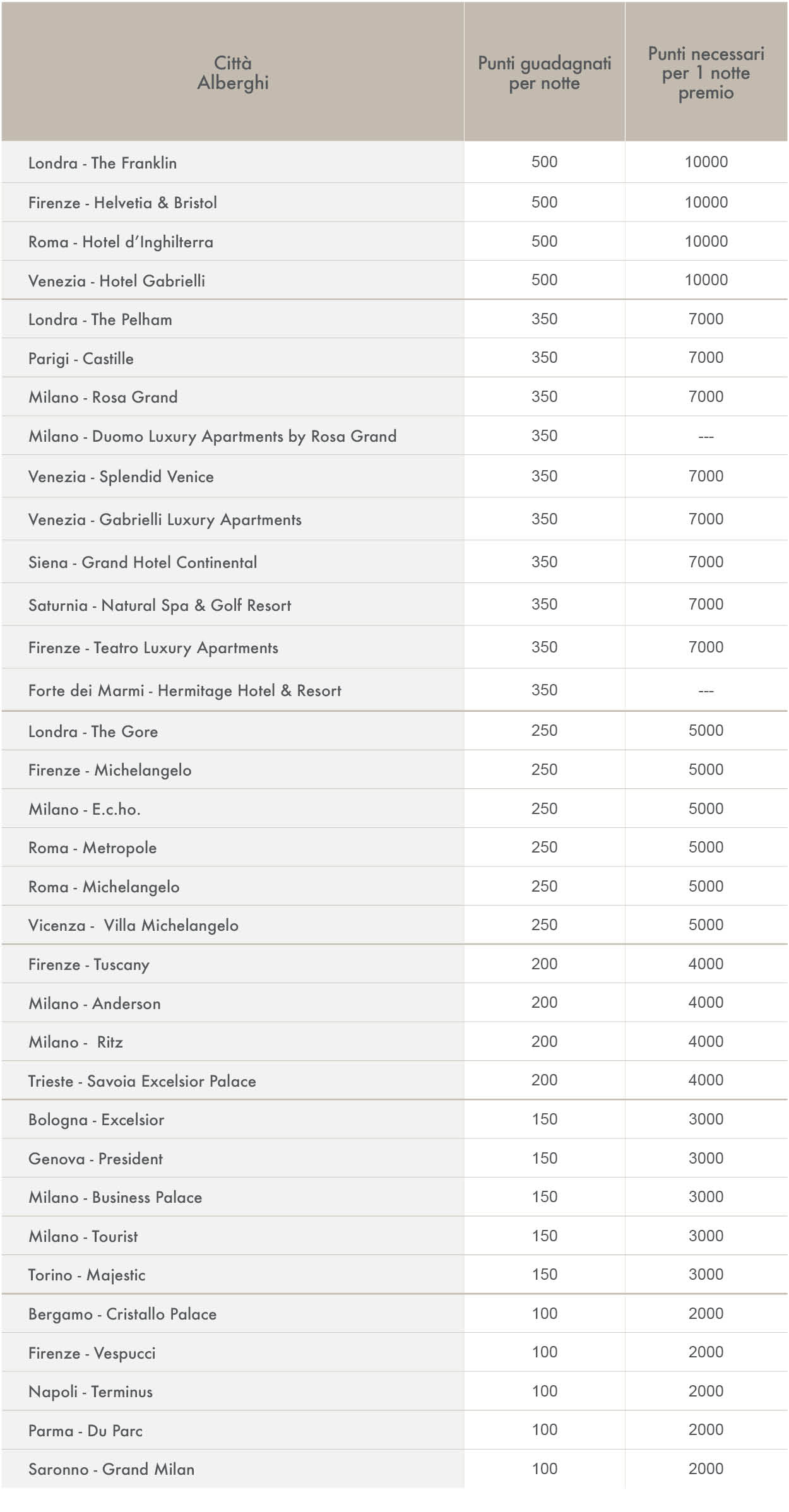This screenshot has height=1512, width=789.
Task: Select the Londra - The Franklin row
Action: click(394, 162)
